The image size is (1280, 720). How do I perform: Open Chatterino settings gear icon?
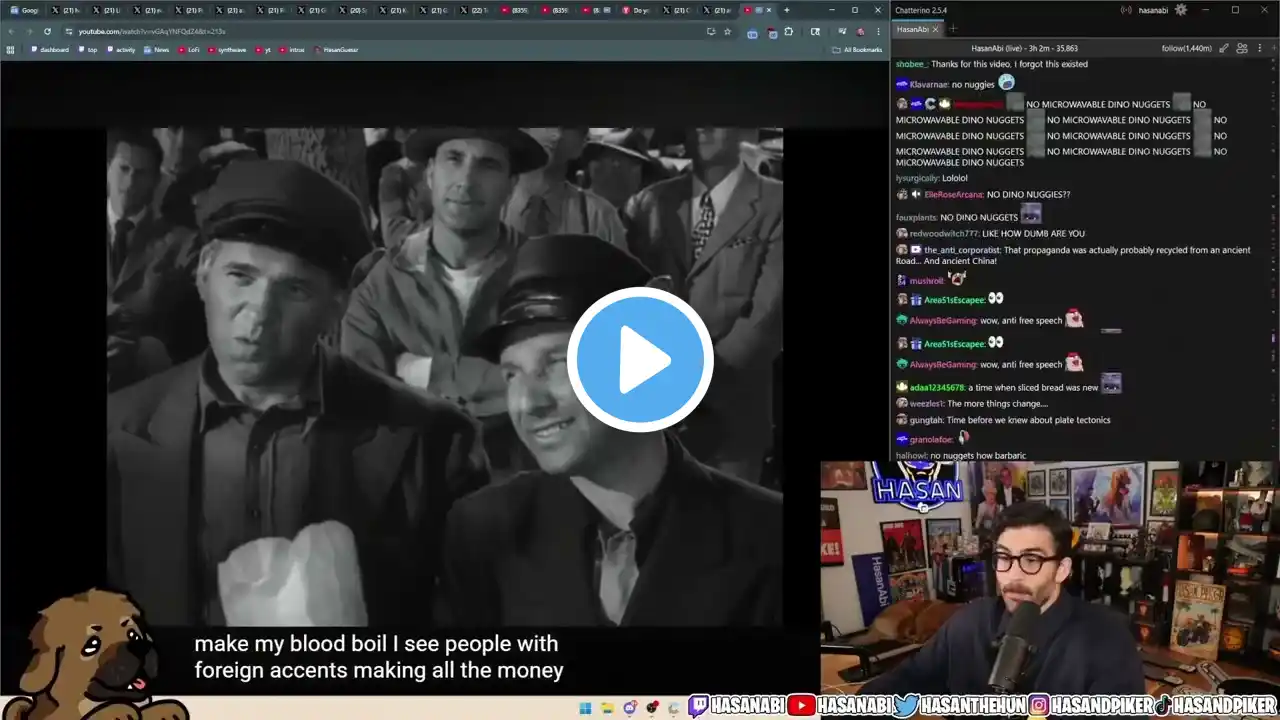tap(1181, 10)
